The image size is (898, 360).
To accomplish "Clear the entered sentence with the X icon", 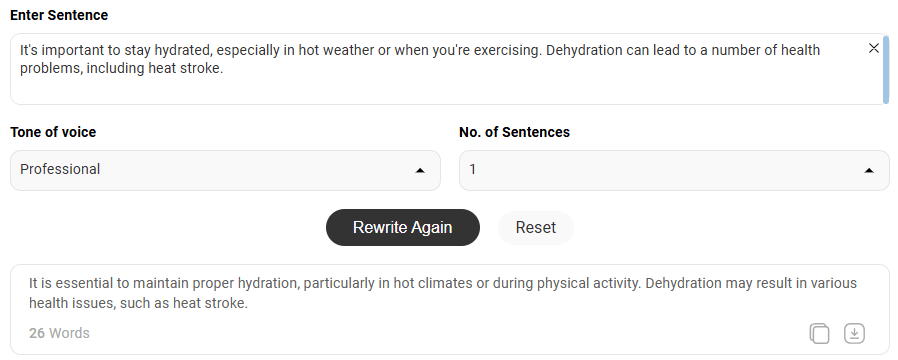I will point(873,49).
